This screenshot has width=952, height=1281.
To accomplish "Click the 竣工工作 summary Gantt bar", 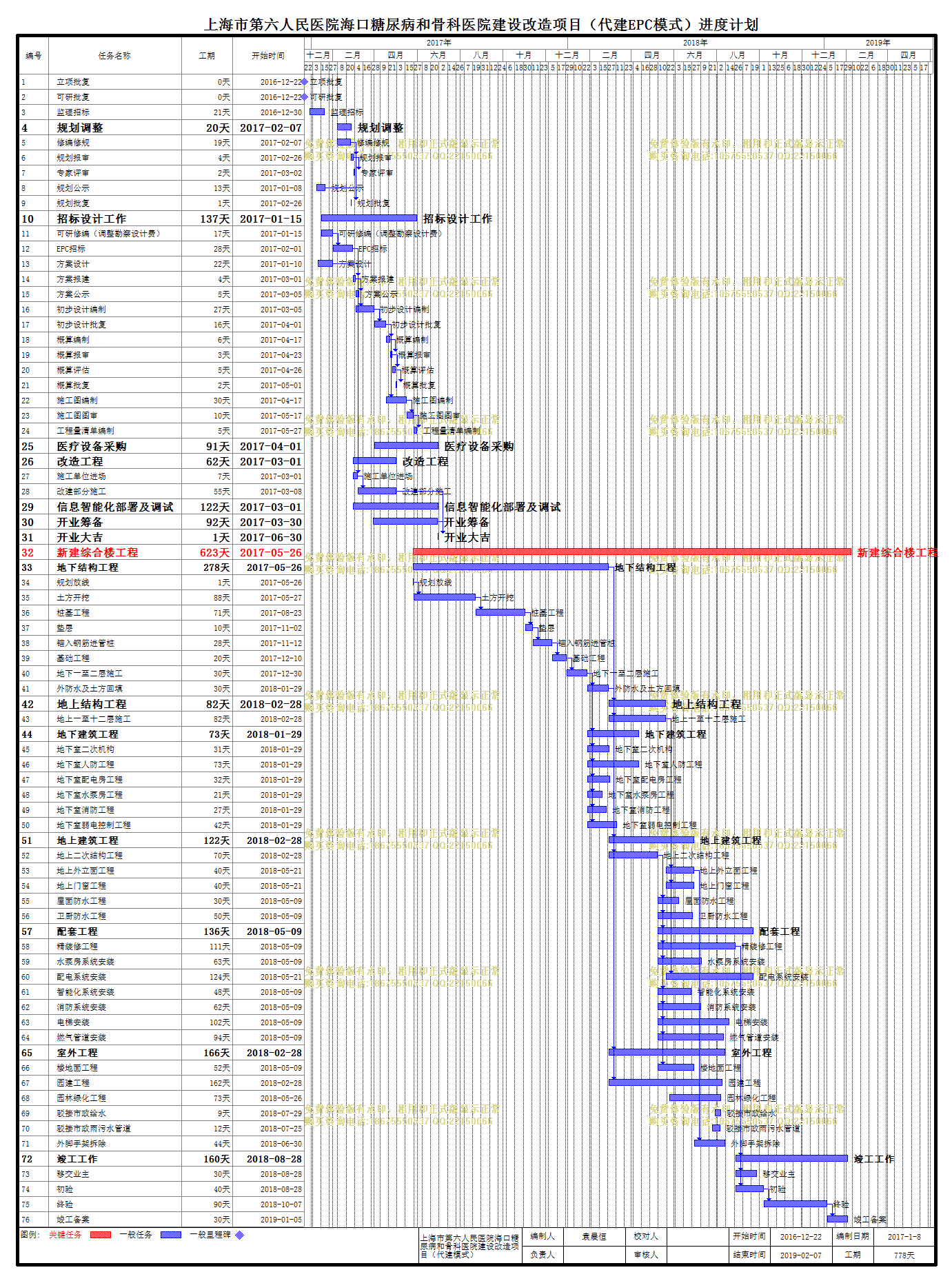I will coord(791,1158).
